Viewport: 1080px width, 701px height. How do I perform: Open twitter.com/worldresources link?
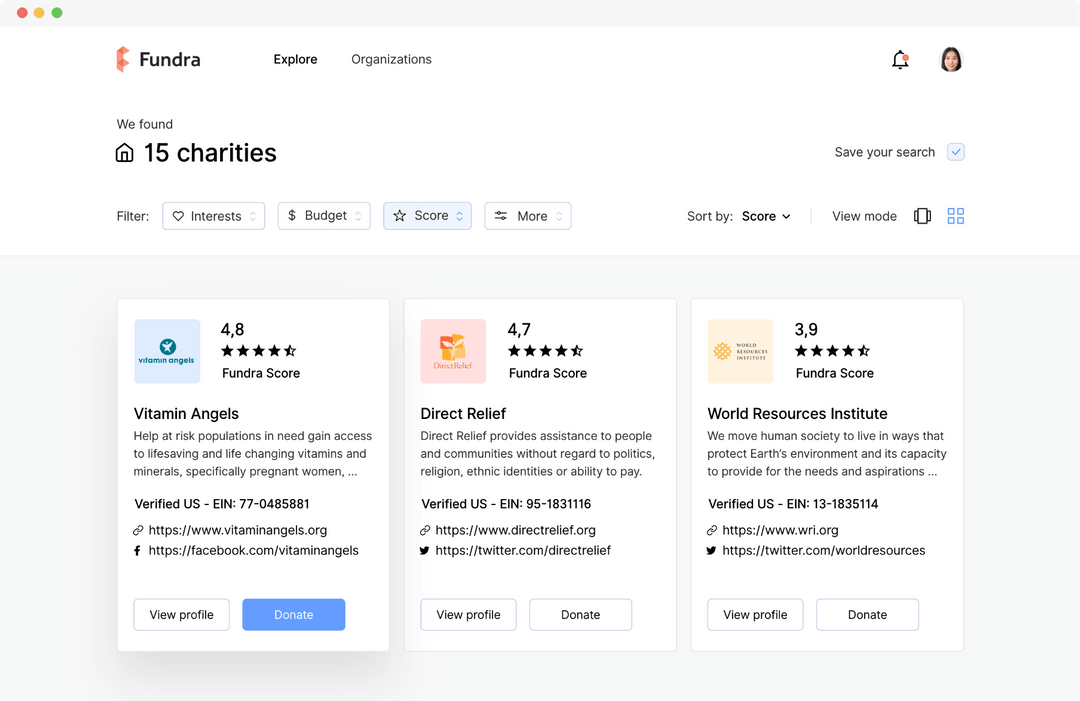[824, 550]
